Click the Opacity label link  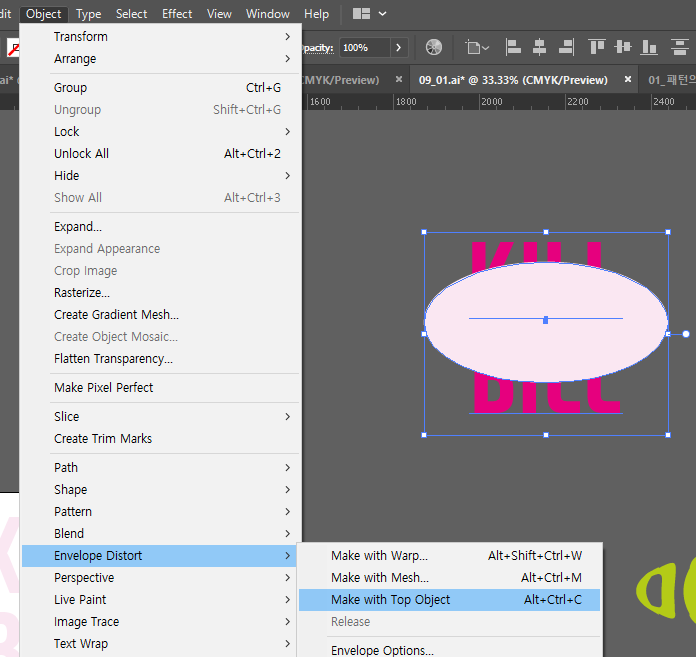(317, 48)
